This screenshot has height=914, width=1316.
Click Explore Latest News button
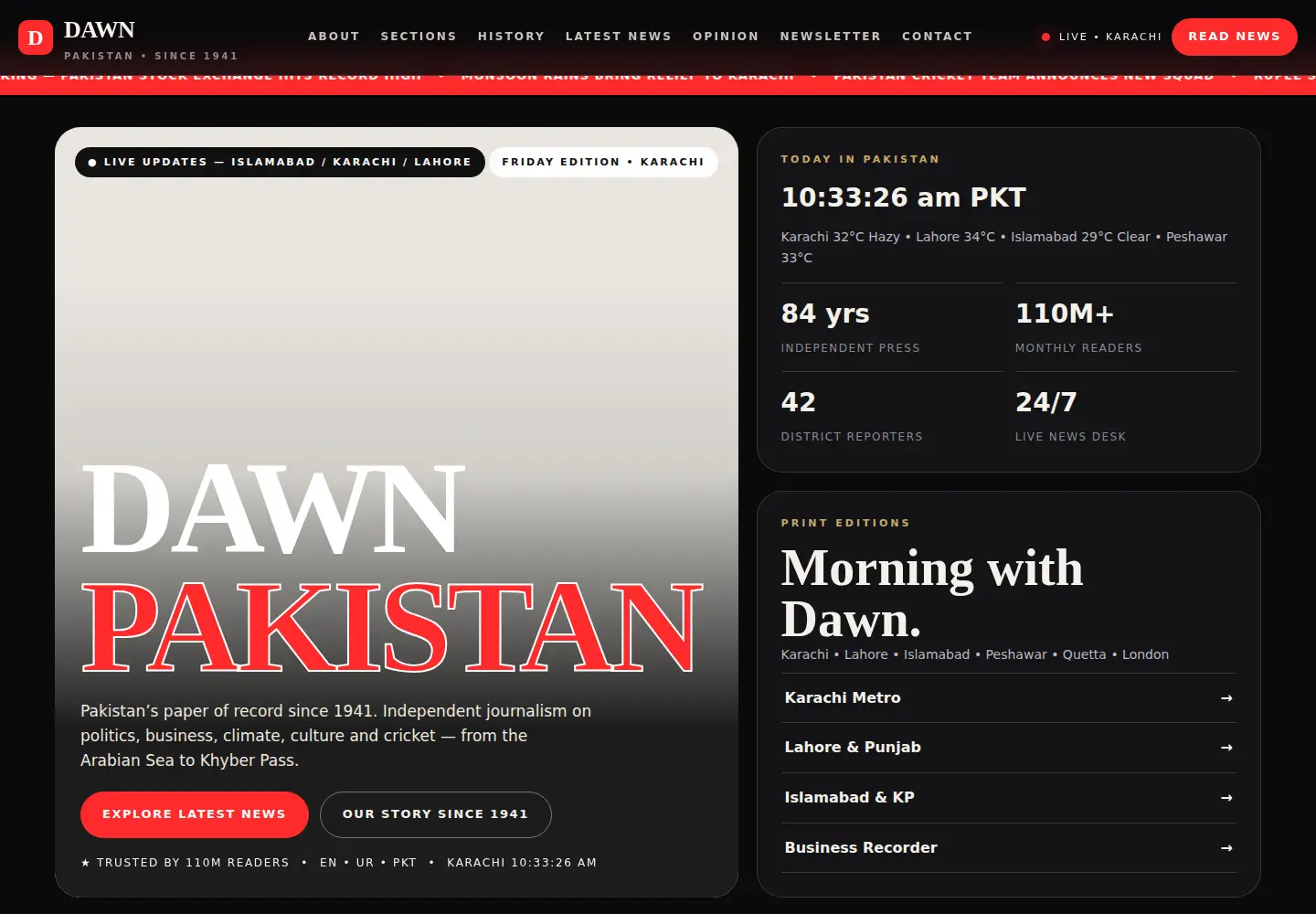tap(194, 814)
